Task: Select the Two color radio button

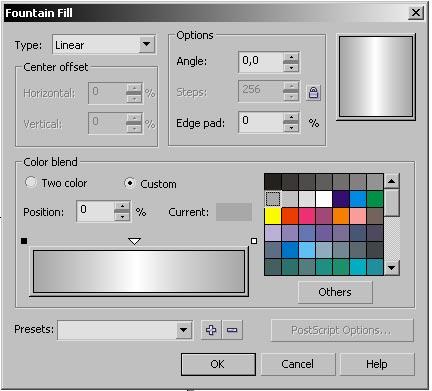Action: coord(31,182)
